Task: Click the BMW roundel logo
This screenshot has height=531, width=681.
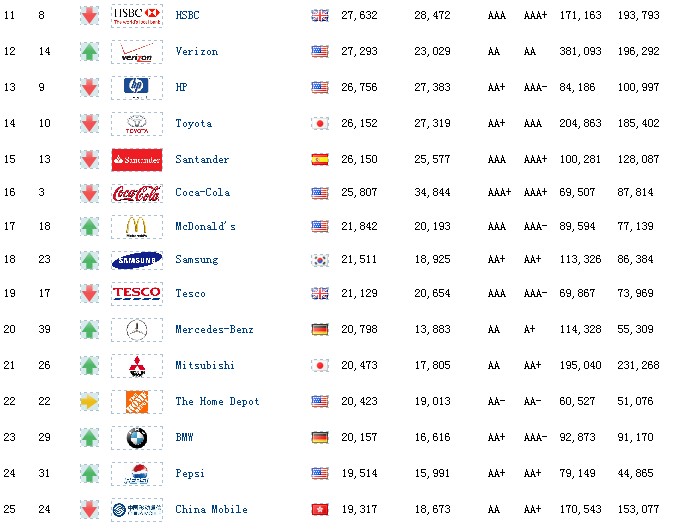Action: (x=137, y=438)
